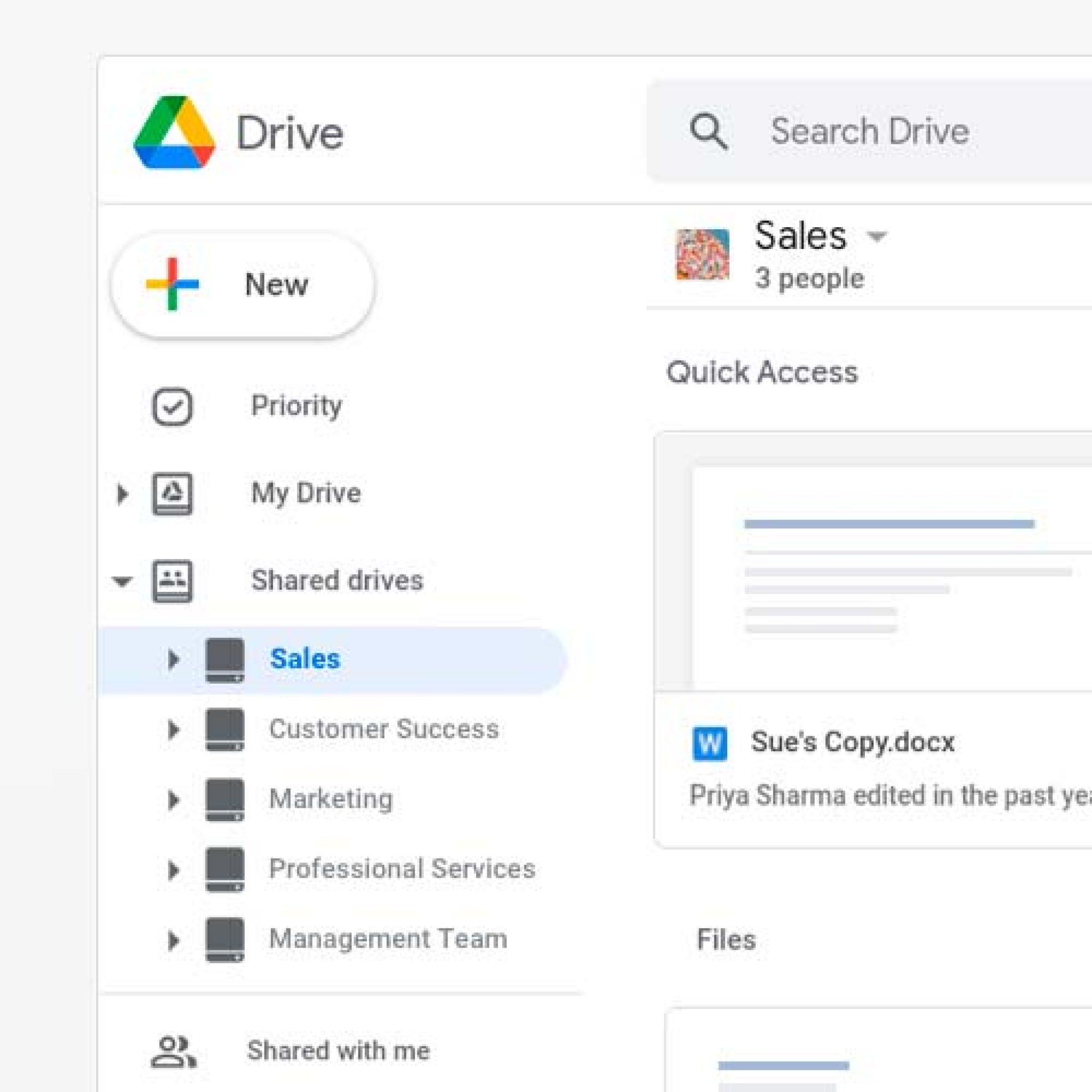Open the 3 people member list
This screenshot has width=1092, height=1092.
pyautogui.click(x=809, y=277)
